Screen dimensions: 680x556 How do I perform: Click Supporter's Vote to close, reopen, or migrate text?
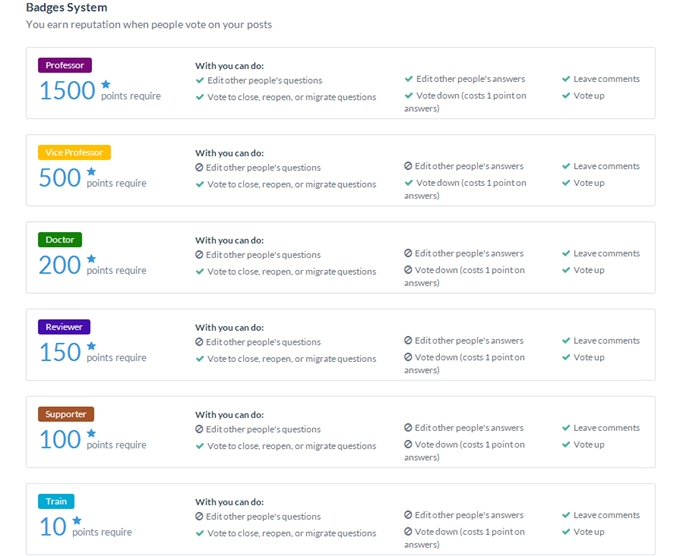(291, 446)
